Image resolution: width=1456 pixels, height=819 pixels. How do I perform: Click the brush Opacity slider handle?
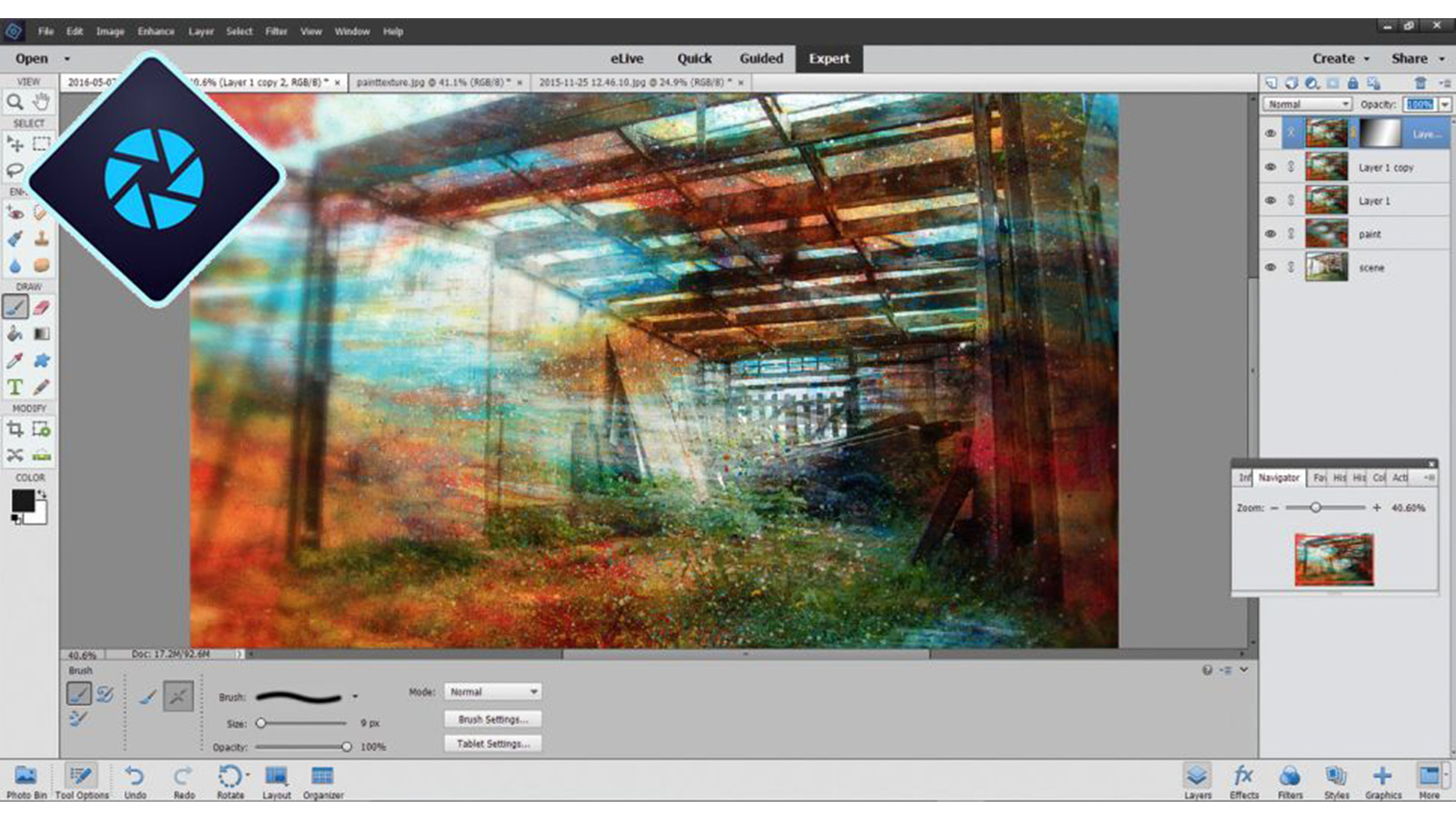[346, 747]
